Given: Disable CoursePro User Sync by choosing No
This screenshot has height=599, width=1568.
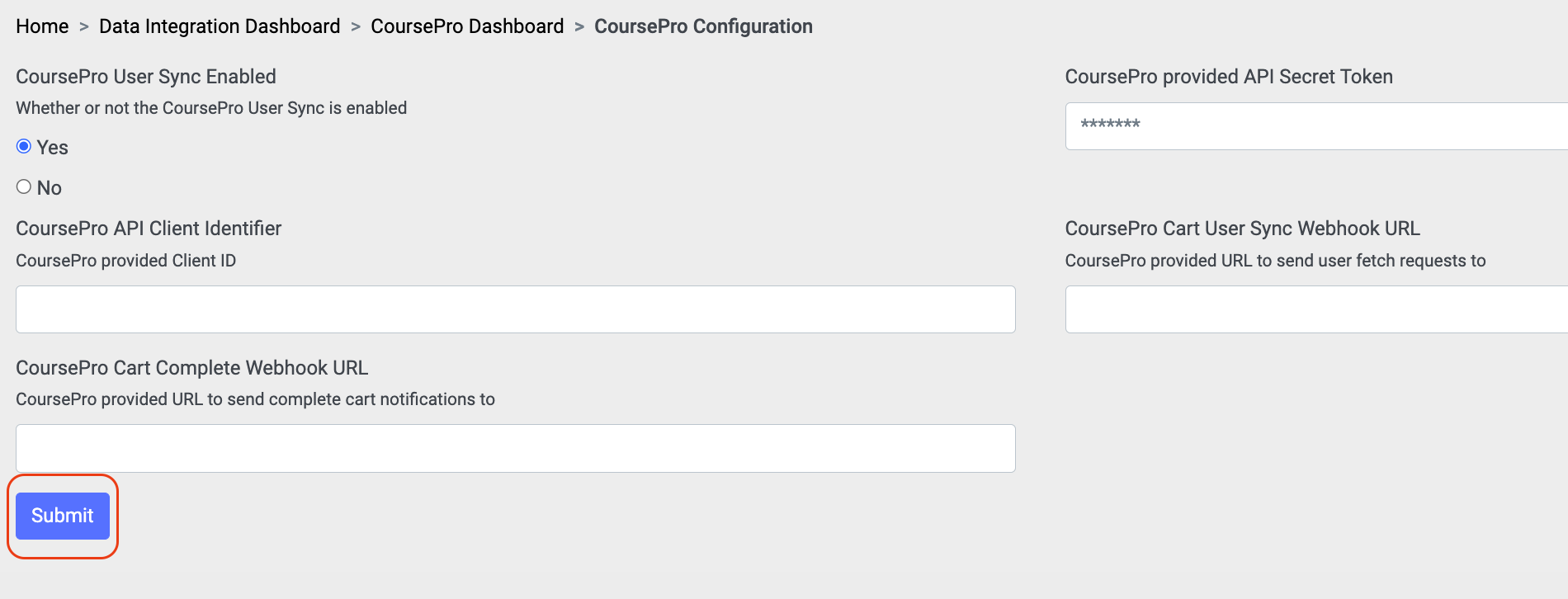Looking at the screenshot, I should 24,186.
